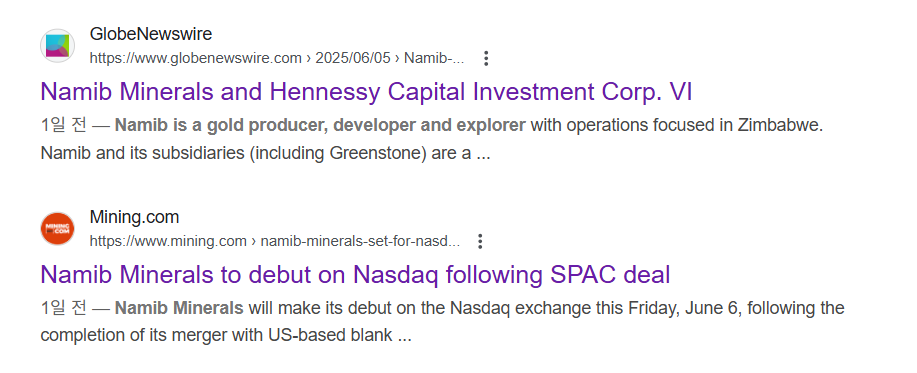Open 'Namib Minerals to debut on Nasdaq' result
The width and height of the screenshot is (917, 373).
(355, 275)
